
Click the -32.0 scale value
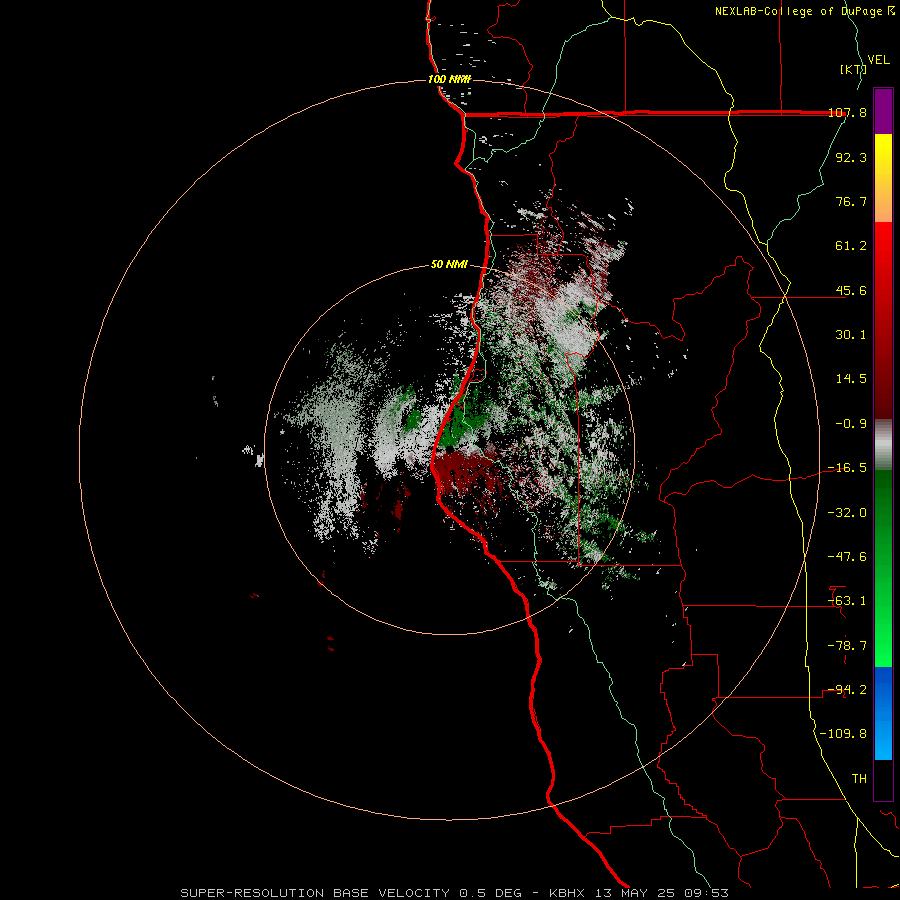[847, 513]
